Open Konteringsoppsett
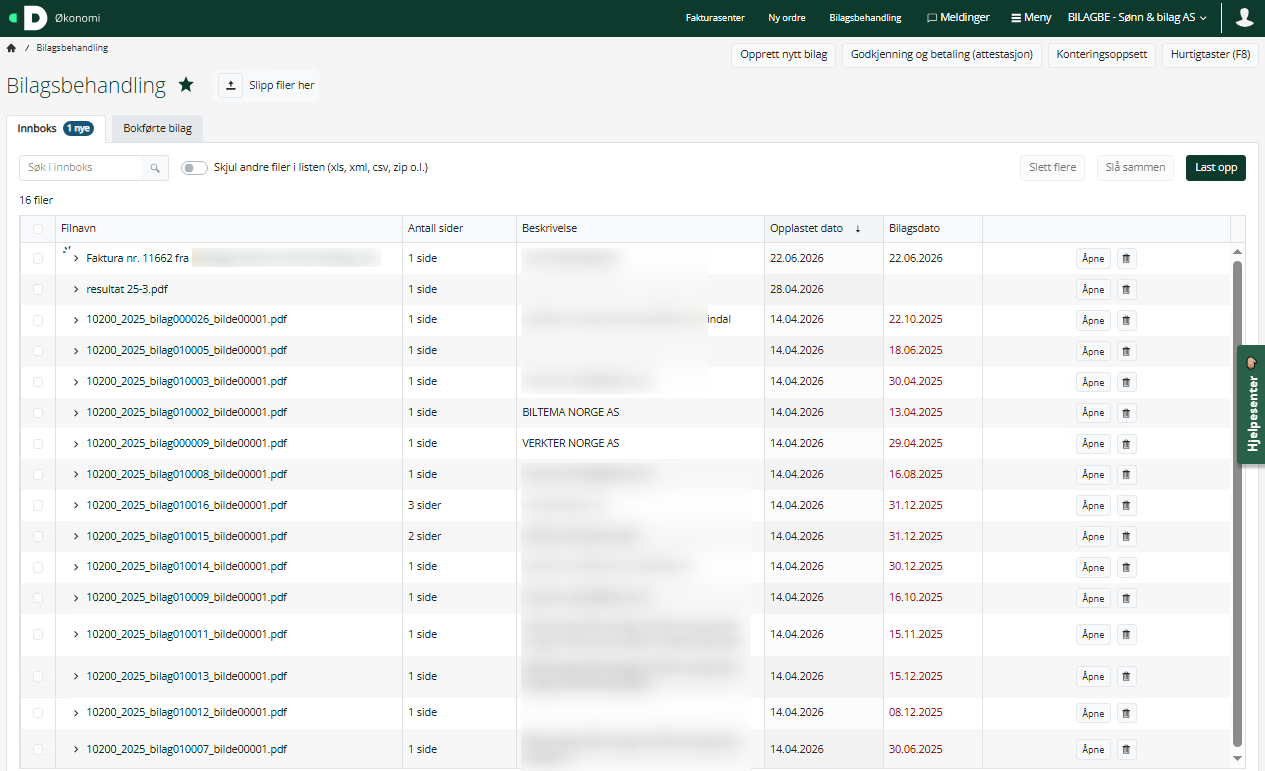This screenshot has height=771, width=1265. tap(1103, 55)
